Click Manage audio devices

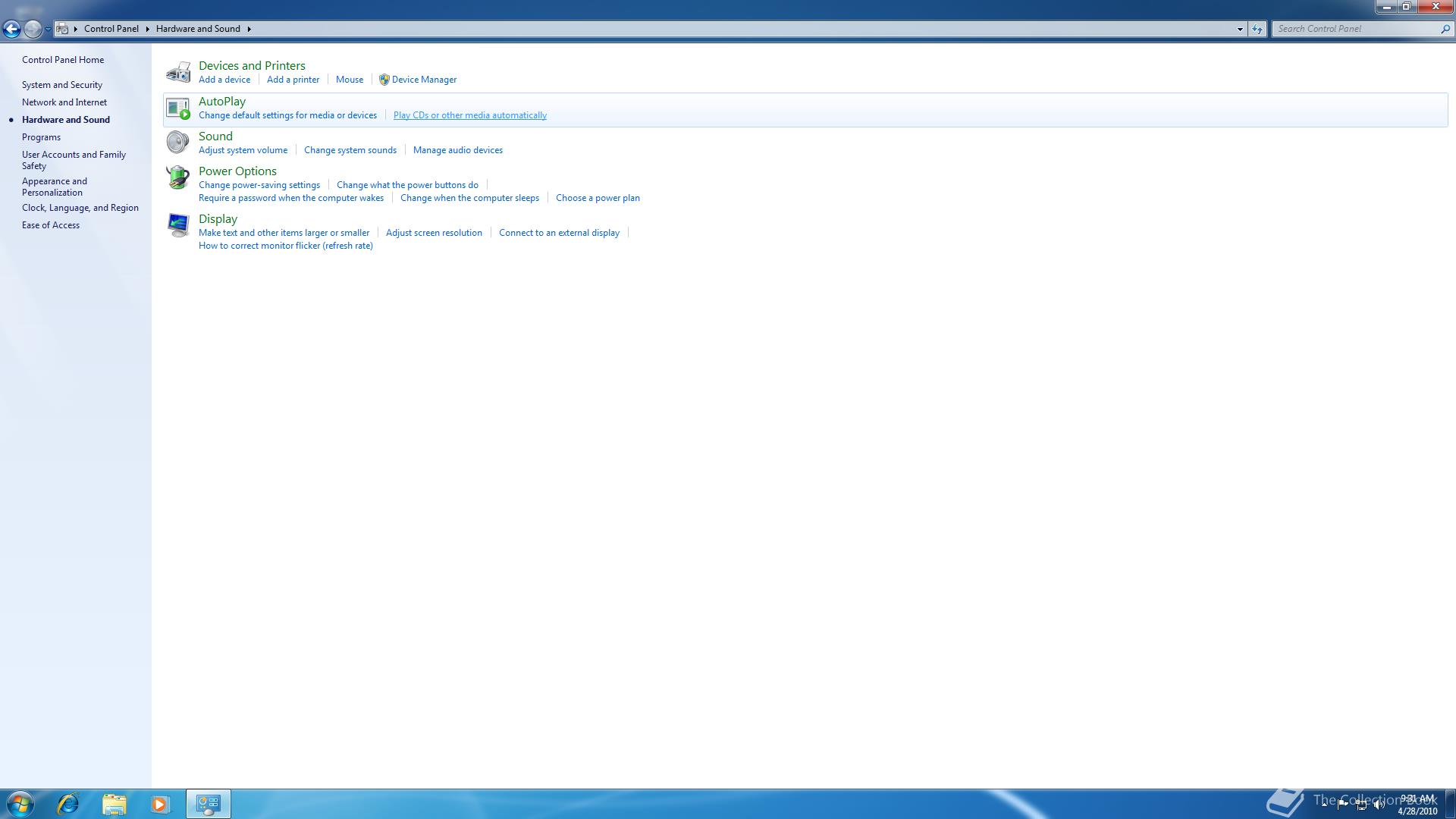(x=458, y=150)
